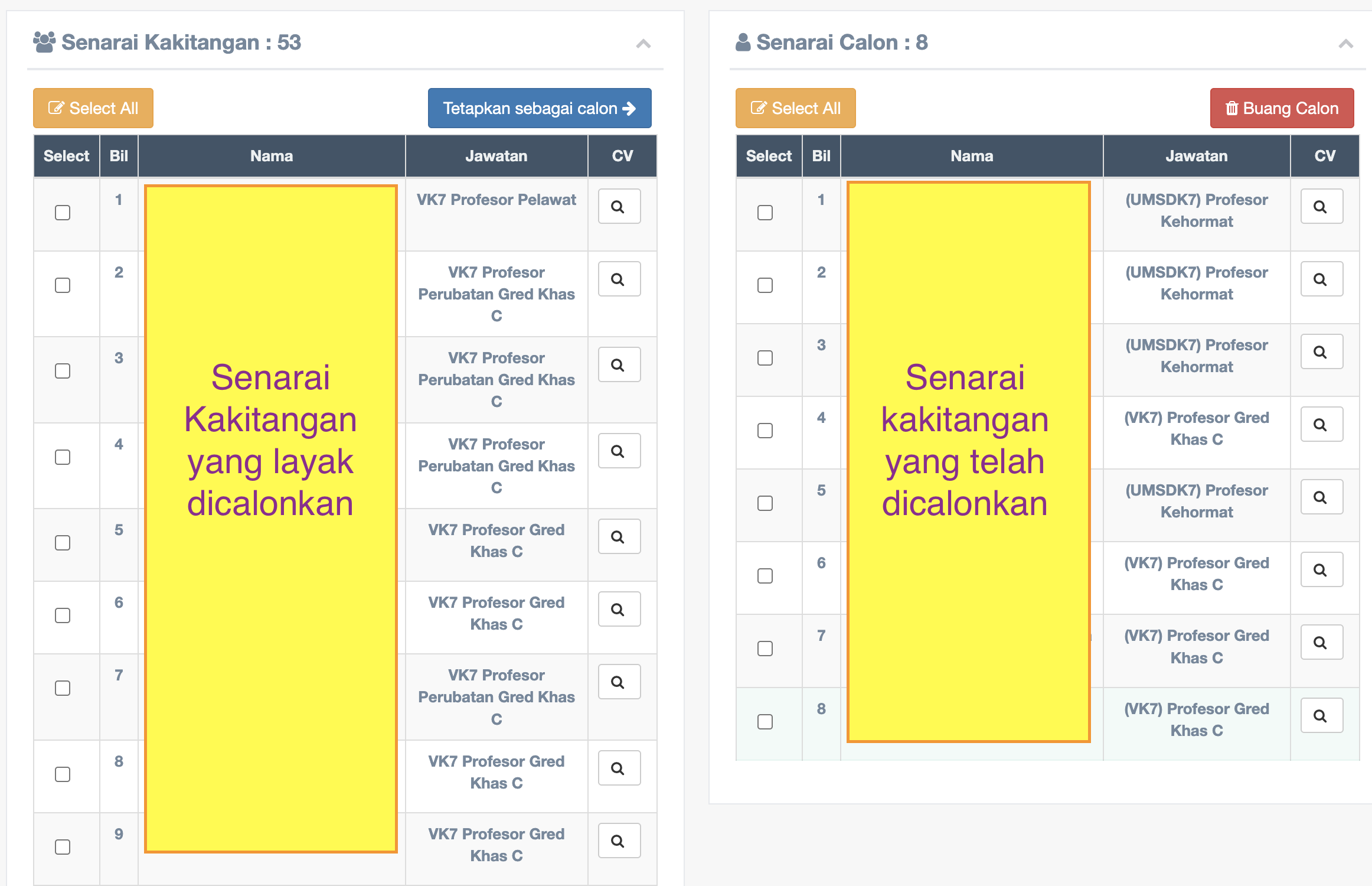View CV of Calon row 1
This screenshot has height=886, width=1372.
pyautogui.click(x=1321, y=207)
